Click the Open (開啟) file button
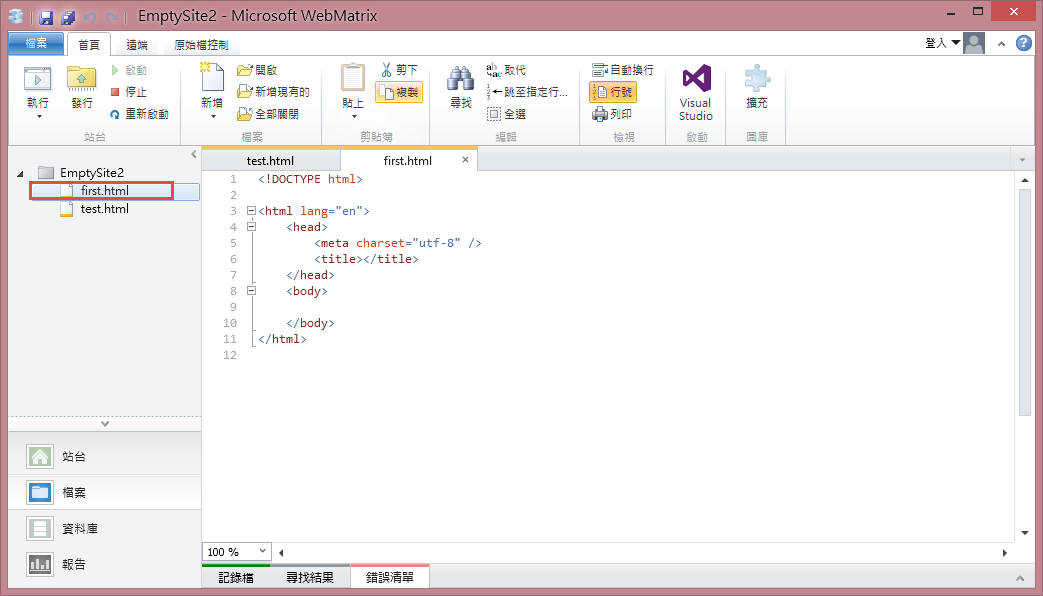 click(x=257, y=70)
